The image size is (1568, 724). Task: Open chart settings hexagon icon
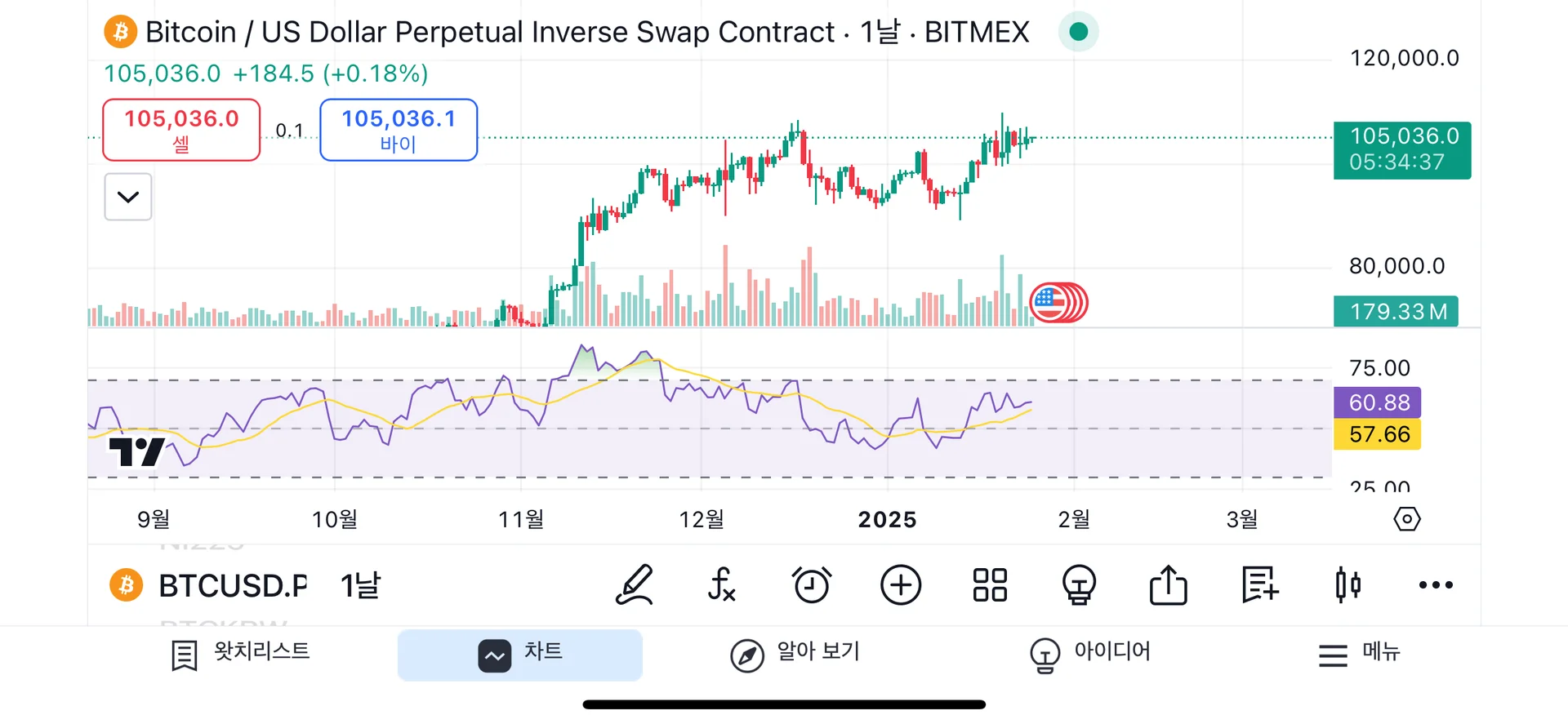coord(1407,519)
